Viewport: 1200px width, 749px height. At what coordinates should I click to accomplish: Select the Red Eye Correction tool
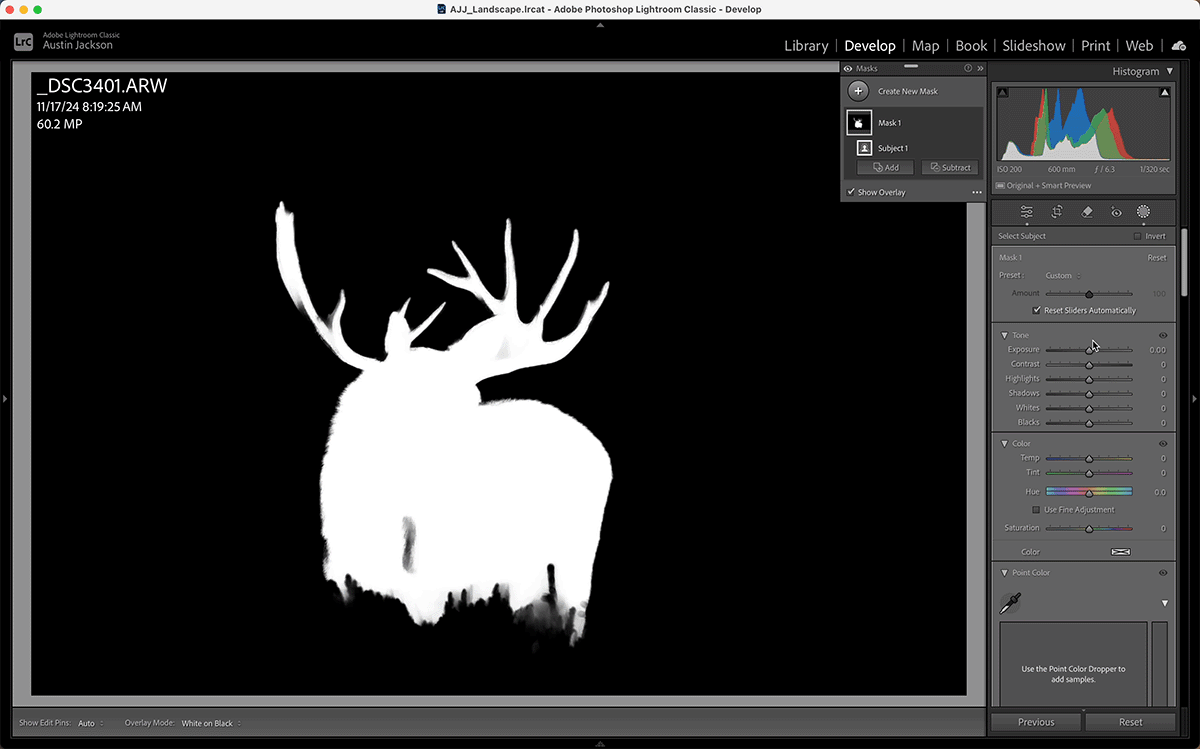[x=1116, y=212]
